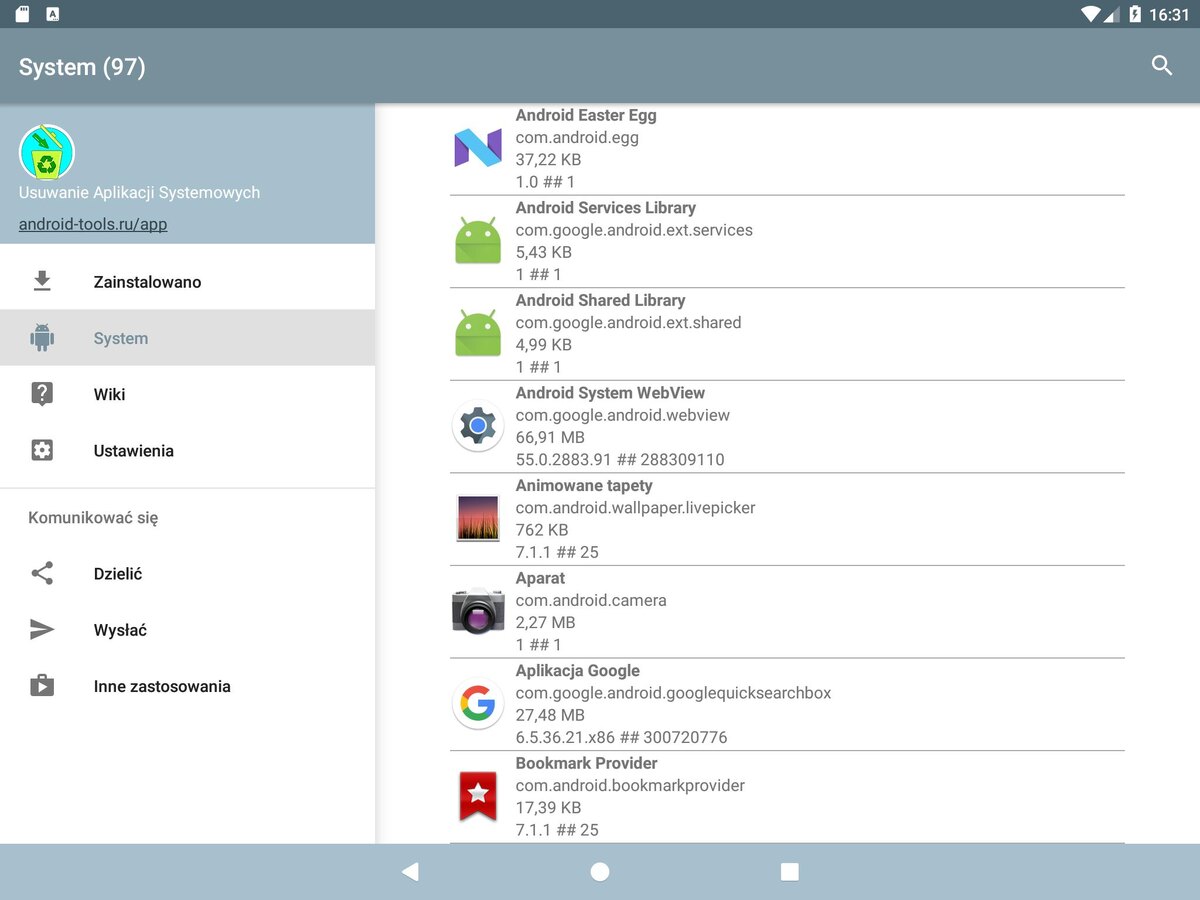Open the android-tools.ru/app link
Screen dimensions: 1200x900
click(x=92, y=223)
